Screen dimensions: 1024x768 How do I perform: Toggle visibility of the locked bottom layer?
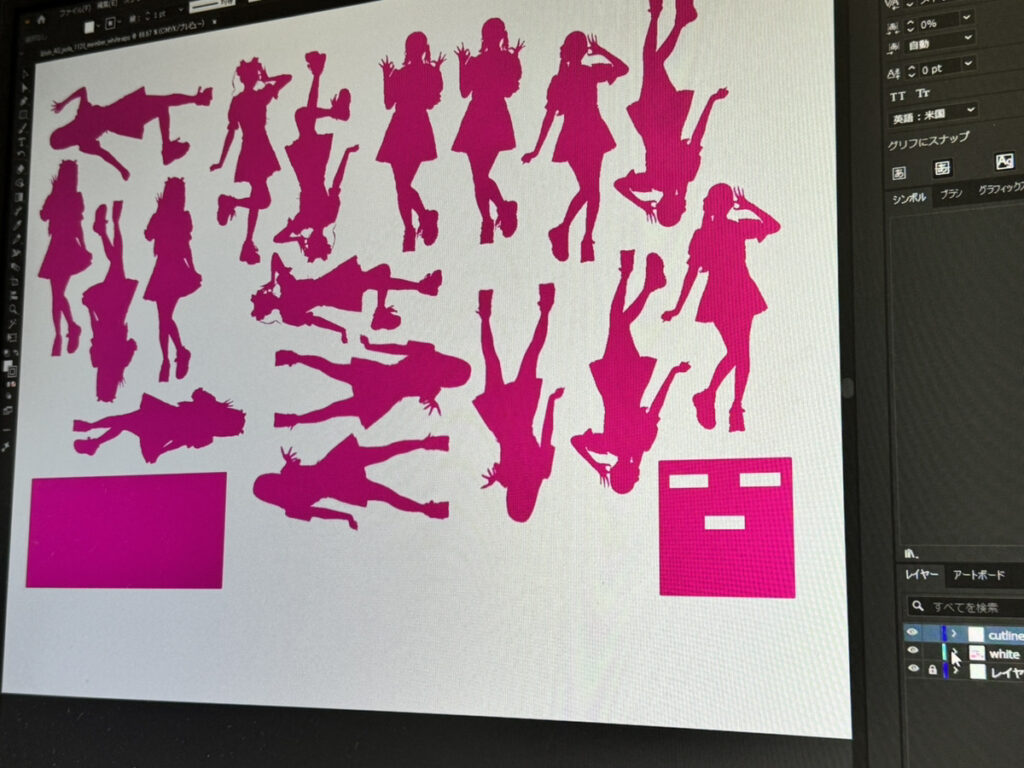pyautogui.click(x=912, y=670)
